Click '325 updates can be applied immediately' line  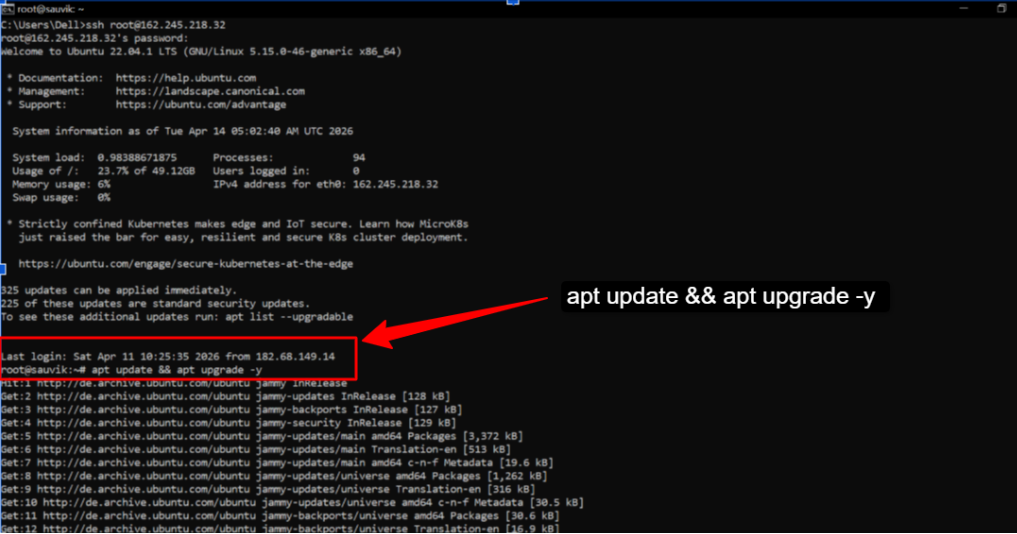coord(119,290)
